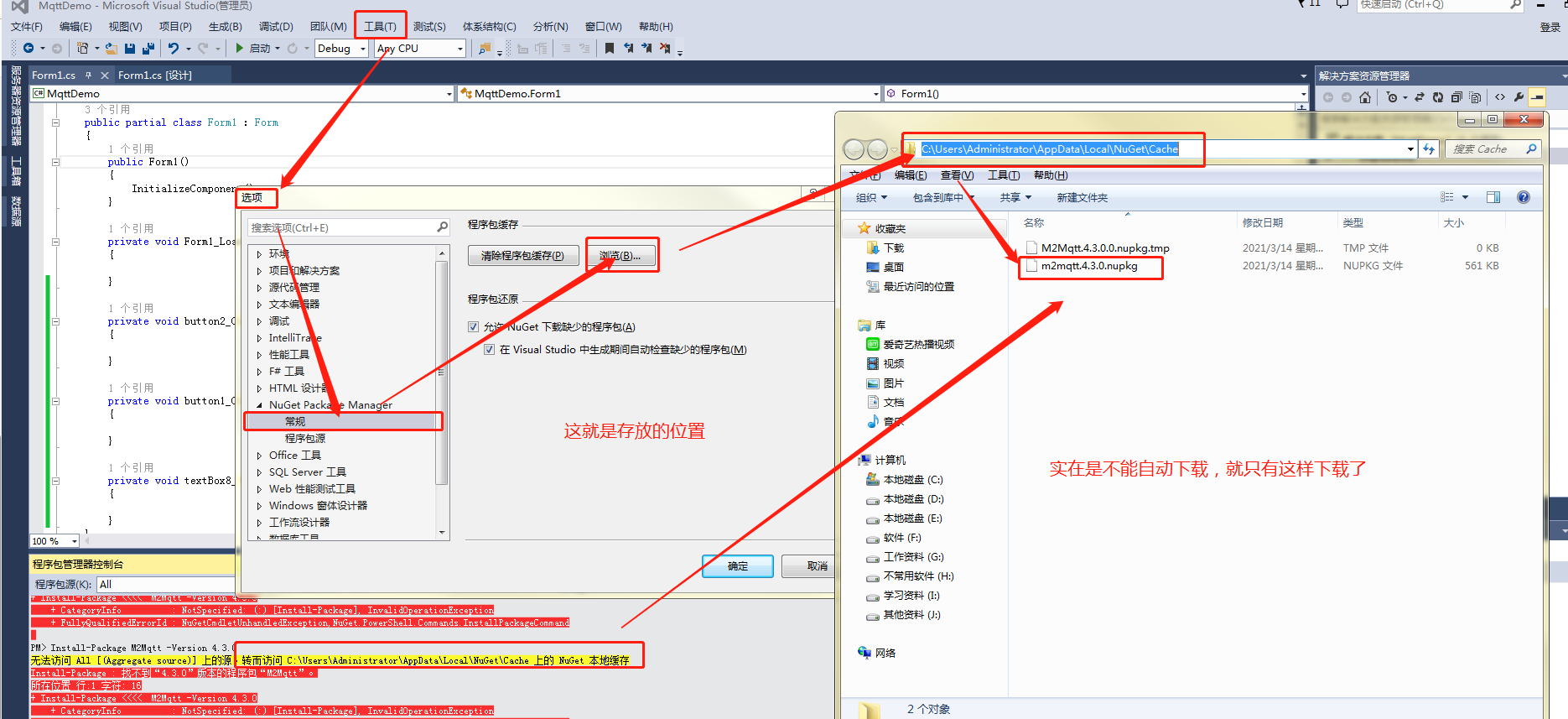
Task: Click the 取消 button in options dialog
Action: click(x=808, y=566)
